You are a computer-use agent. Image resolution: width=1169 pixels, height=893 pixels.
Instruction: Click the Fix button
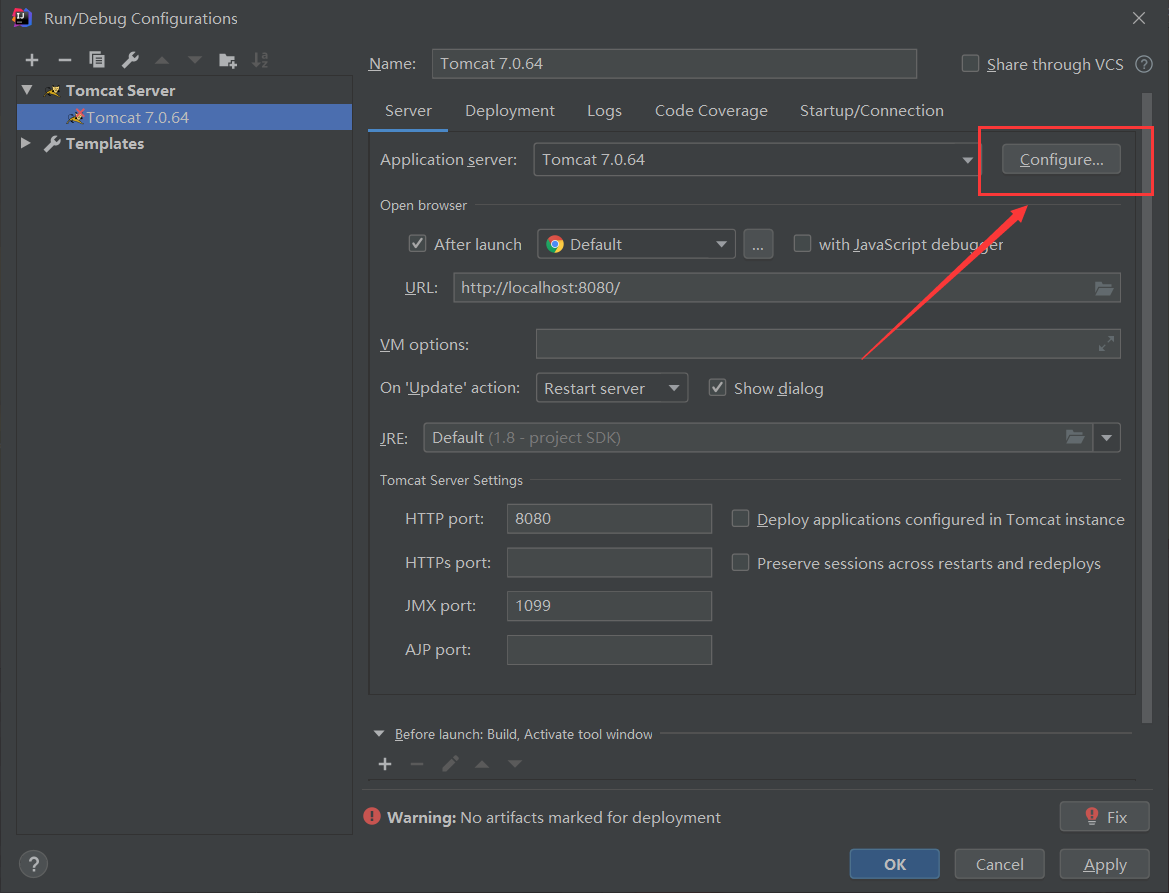(x=1105, y=817)
